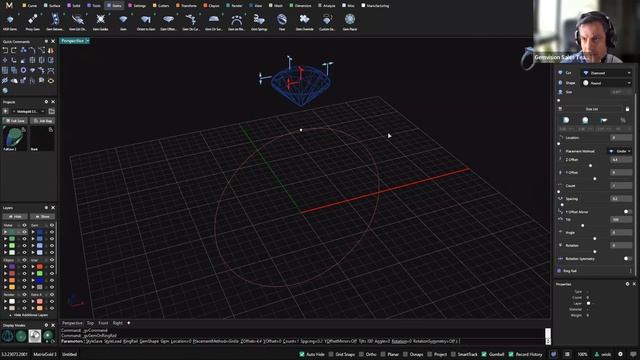Click the Show button in Layers
Viewport: 640px width, 360px height.
[42, 216]
